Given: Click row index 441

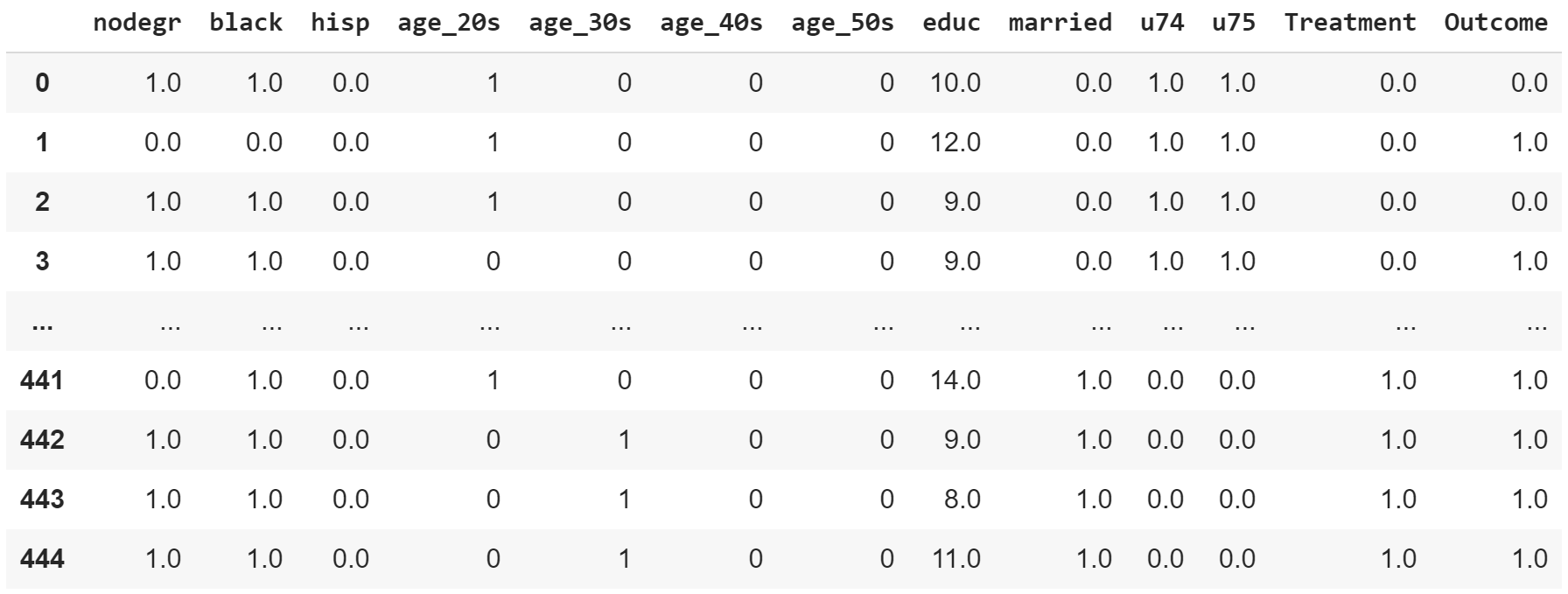Looking at the screenshot, I should (42, 381).
